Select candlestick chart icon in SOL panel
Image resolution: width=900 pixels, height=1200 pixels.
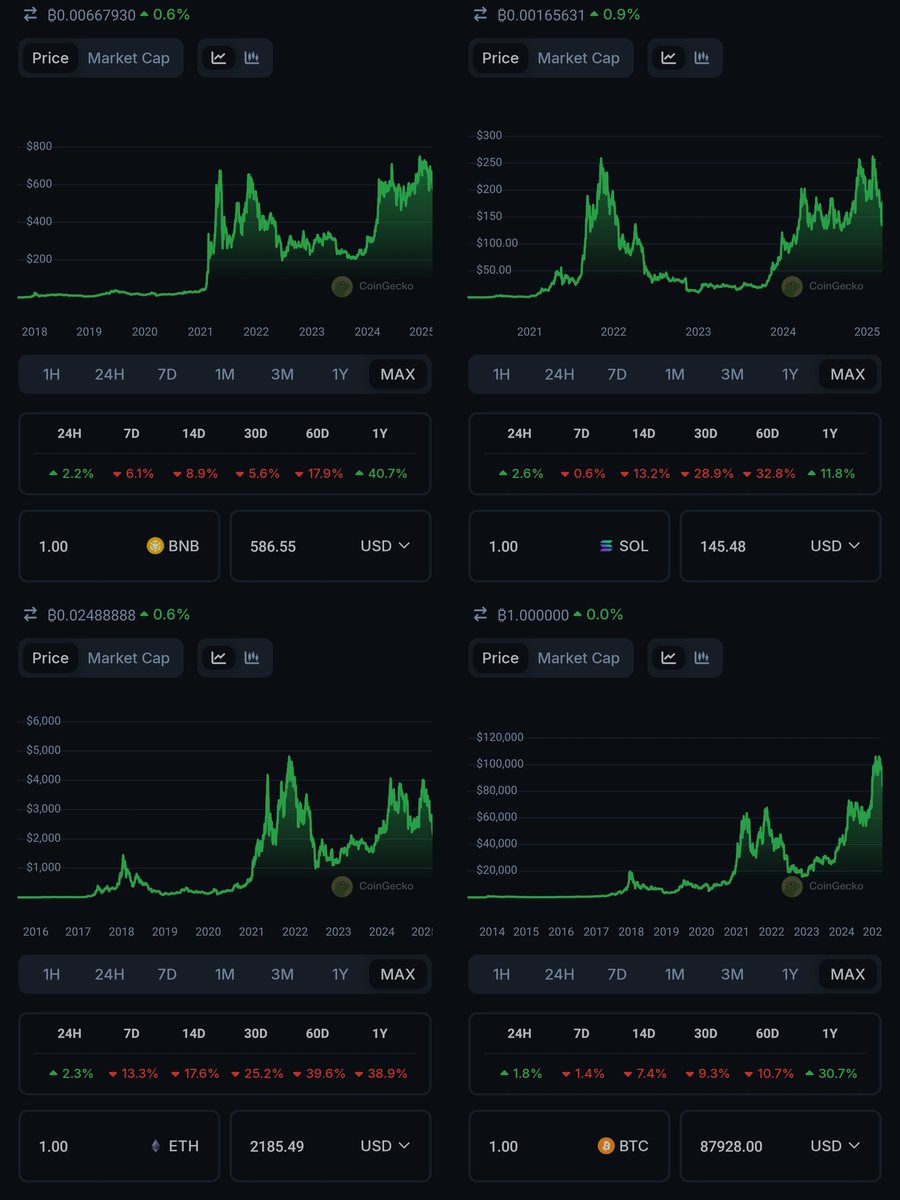click(702, 58)
